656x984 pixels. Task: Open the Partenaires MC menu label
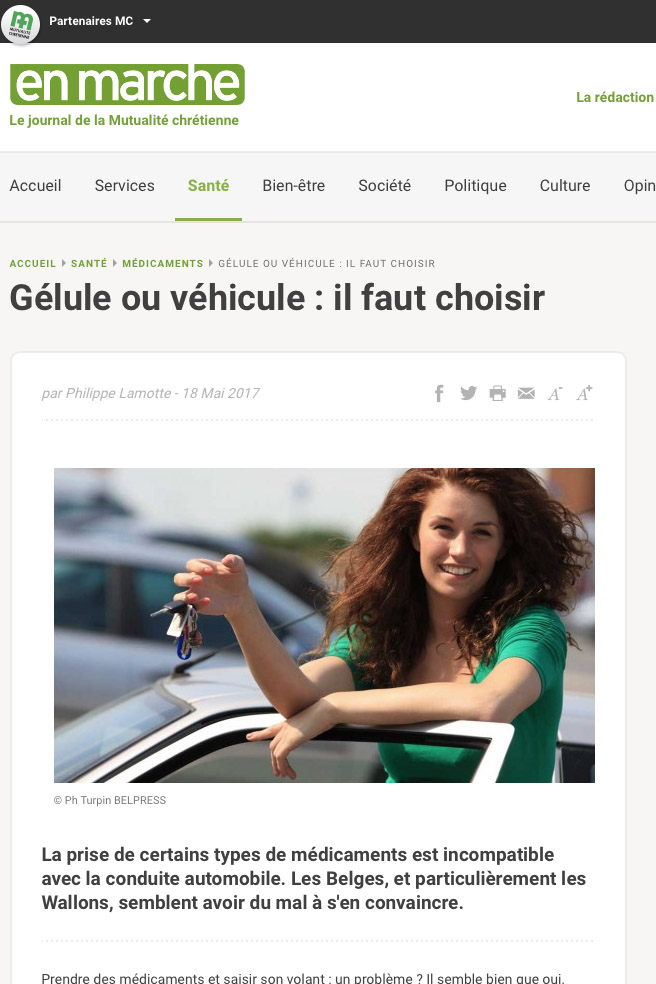pos(91,21)
